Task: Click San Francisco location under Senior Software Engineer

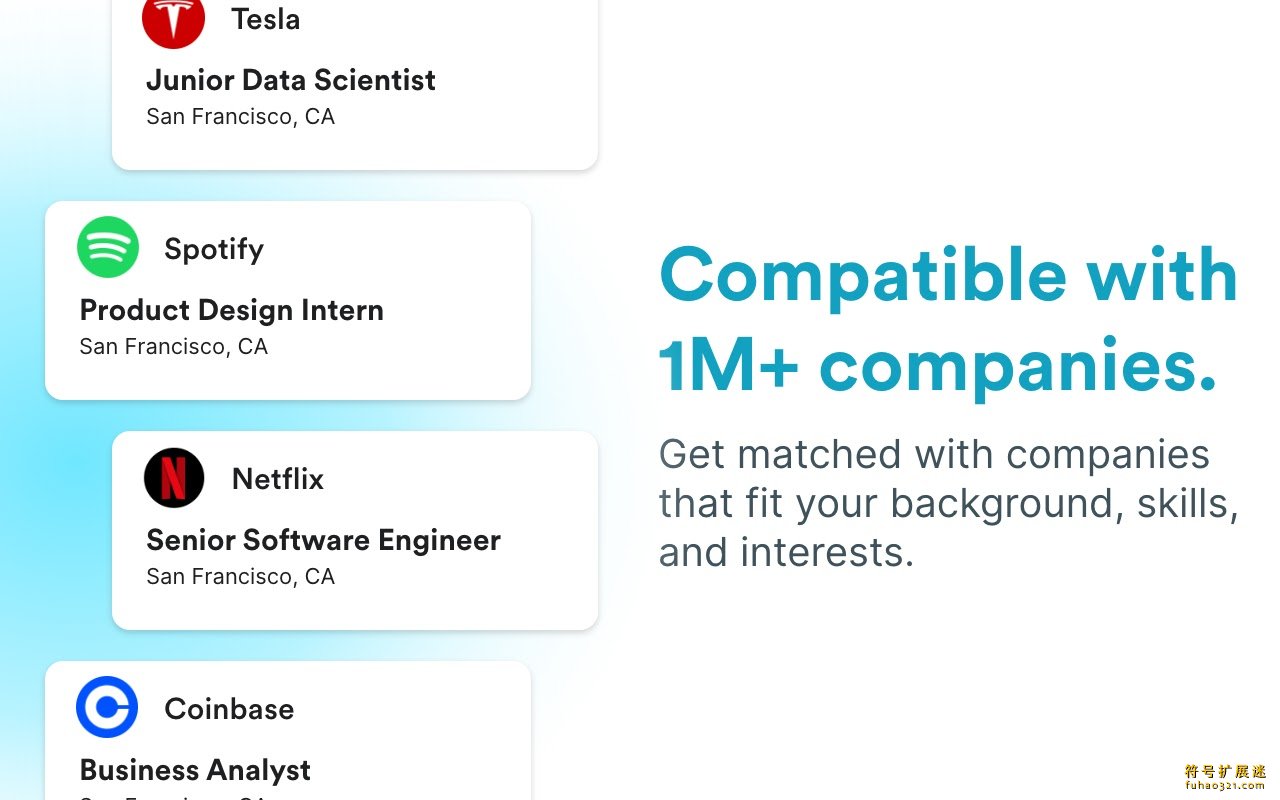Action: 240,577
